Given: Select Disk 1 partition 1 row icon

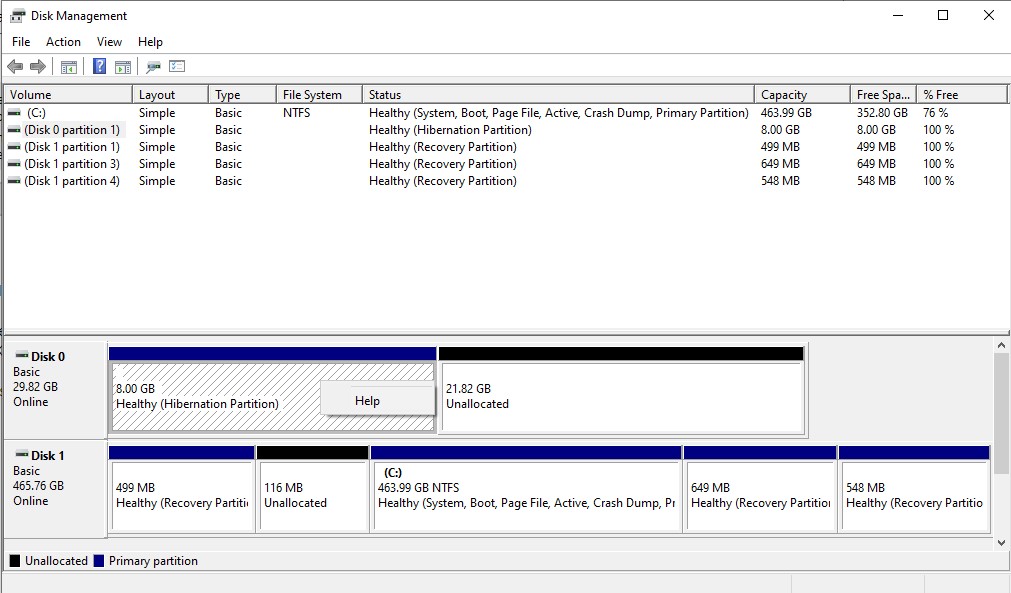Looking at the screenshot, I should pos(14,147).
